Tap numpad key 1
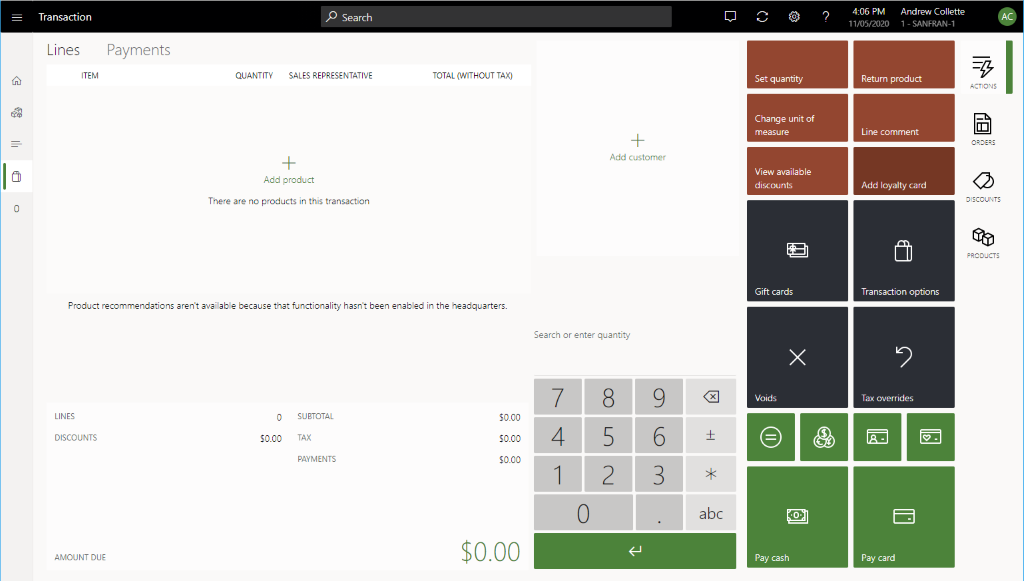Image resolution: width=1024 pixels, height=581 pixels. [558, 474]
